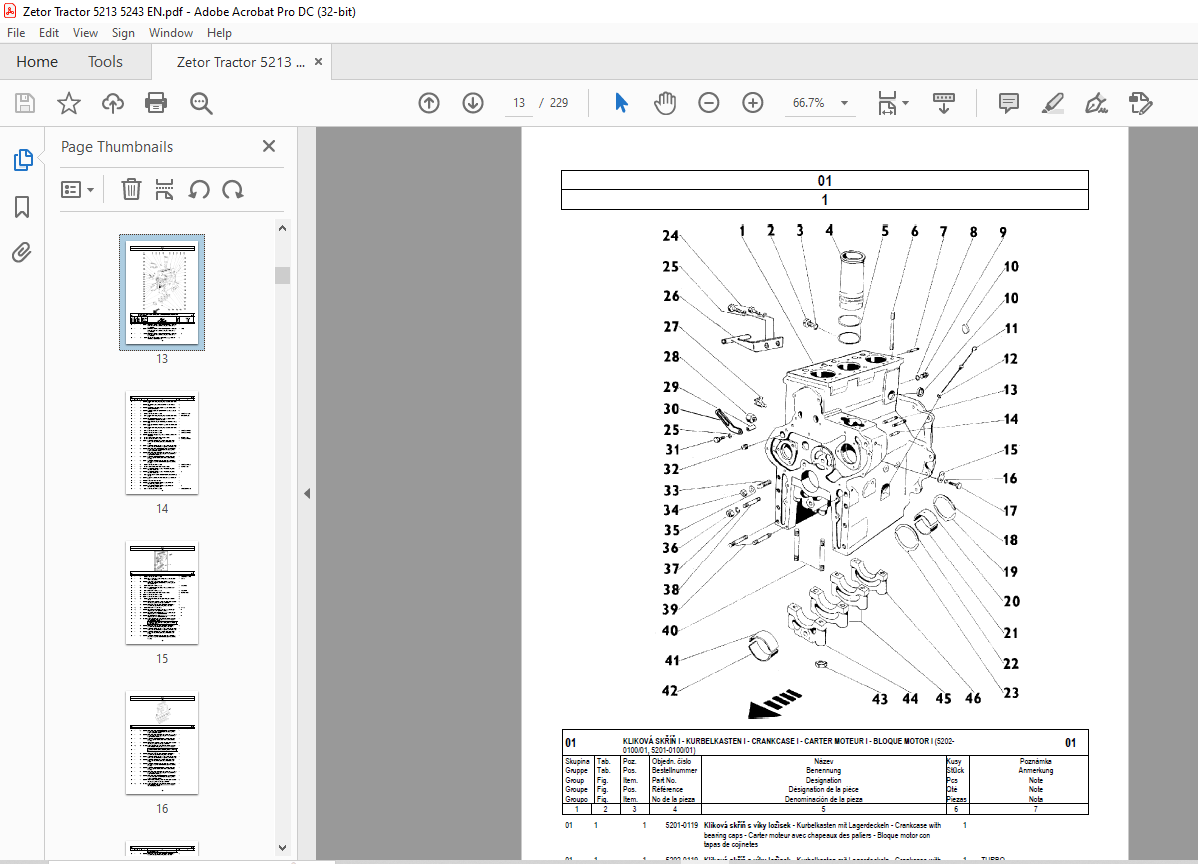
Task: Print the document using printer icon
Action: 156,103
